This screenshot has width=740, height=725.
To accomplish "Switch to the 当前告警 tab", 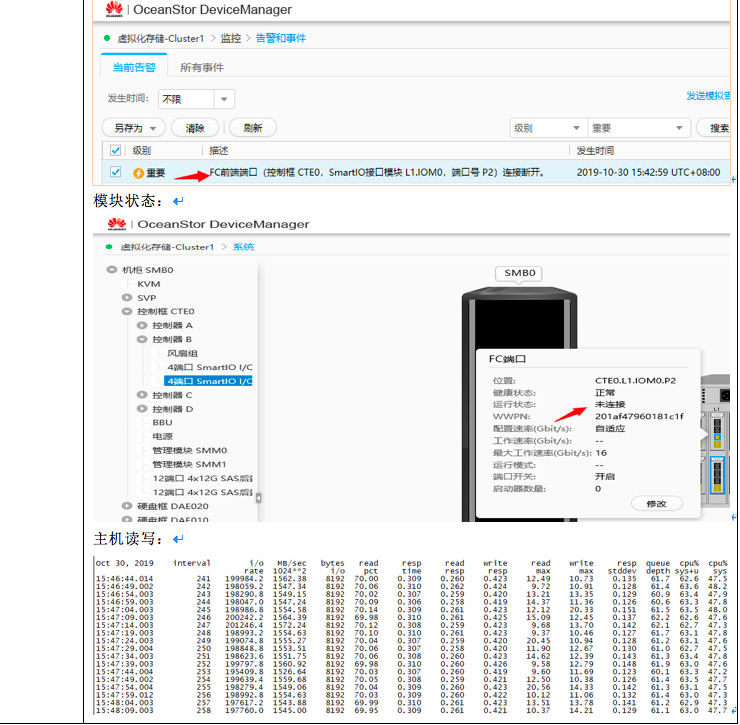I will 134,67.
